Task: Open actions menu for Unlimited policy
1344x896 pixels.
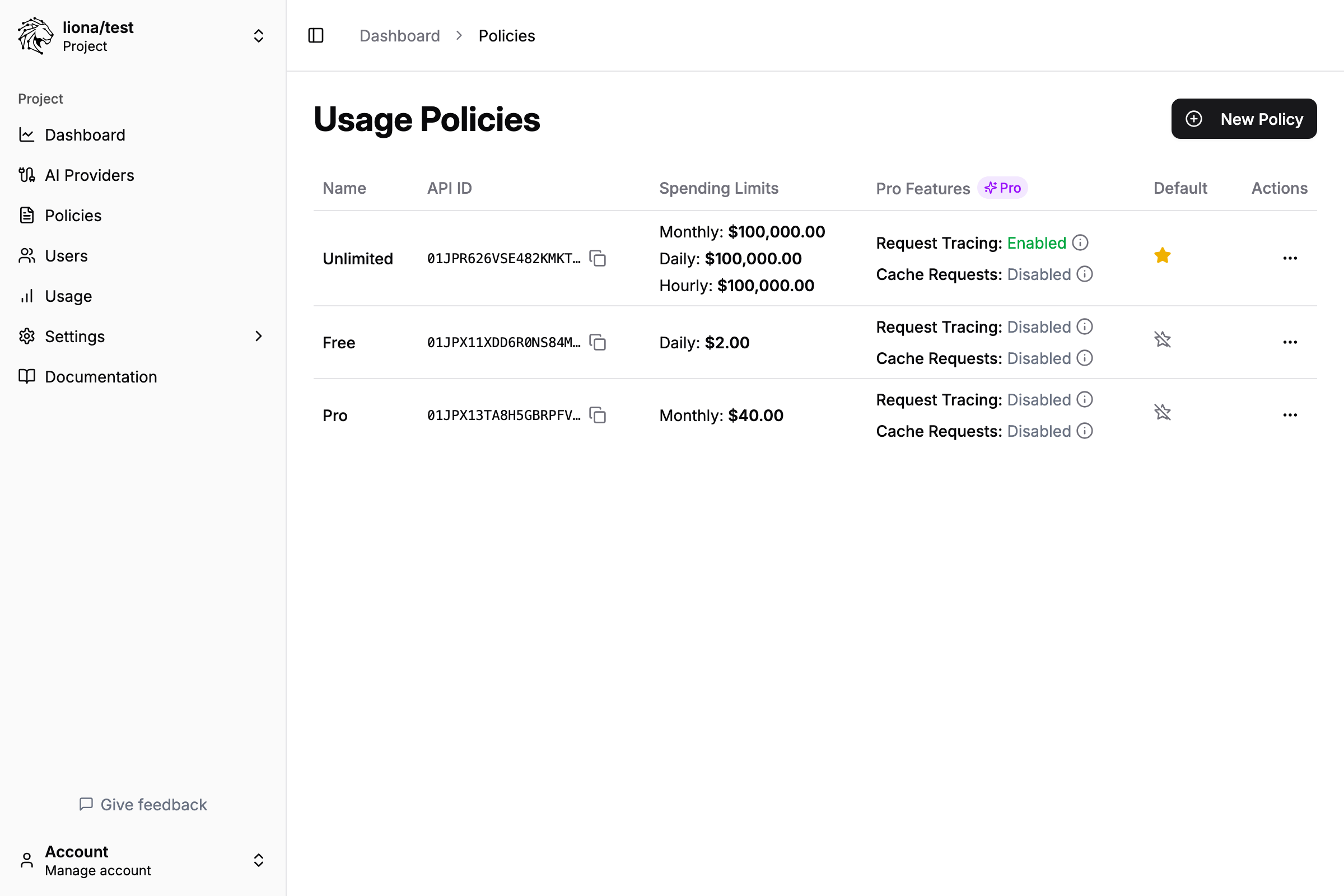Action: coord(1290,258)
